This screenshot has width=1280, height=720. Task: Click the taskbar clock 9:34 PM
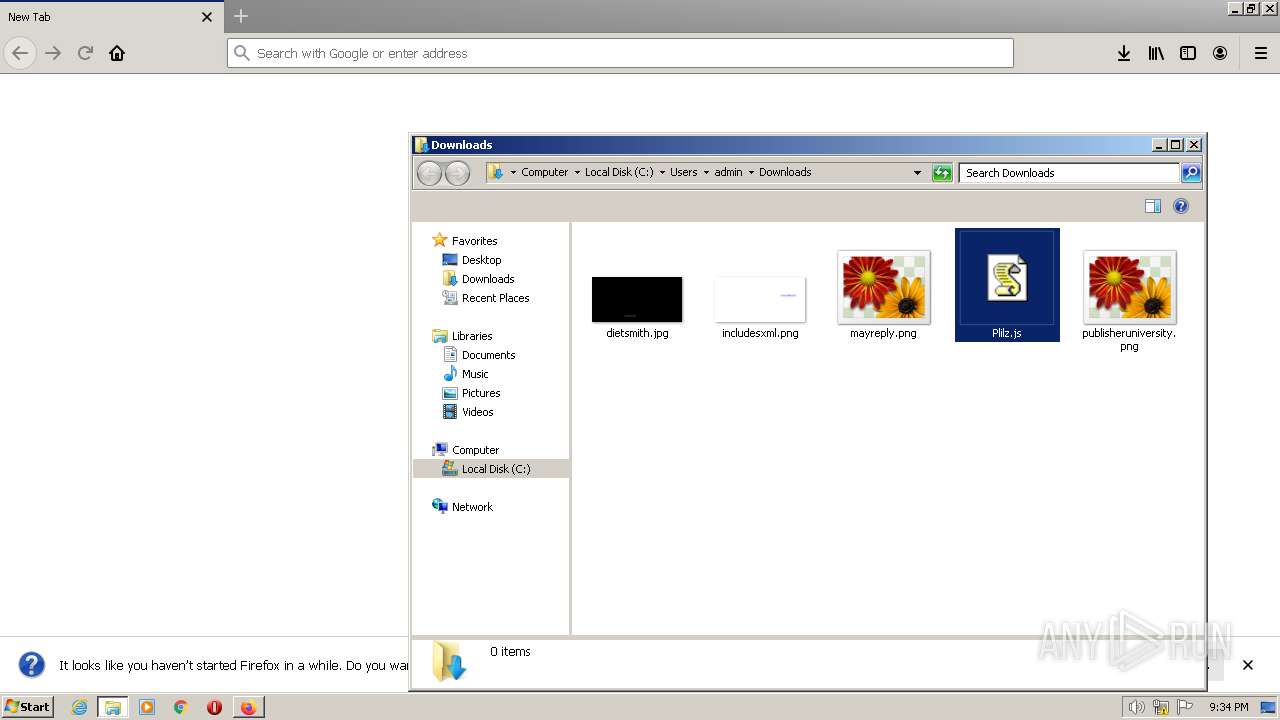pos(1228,707)
